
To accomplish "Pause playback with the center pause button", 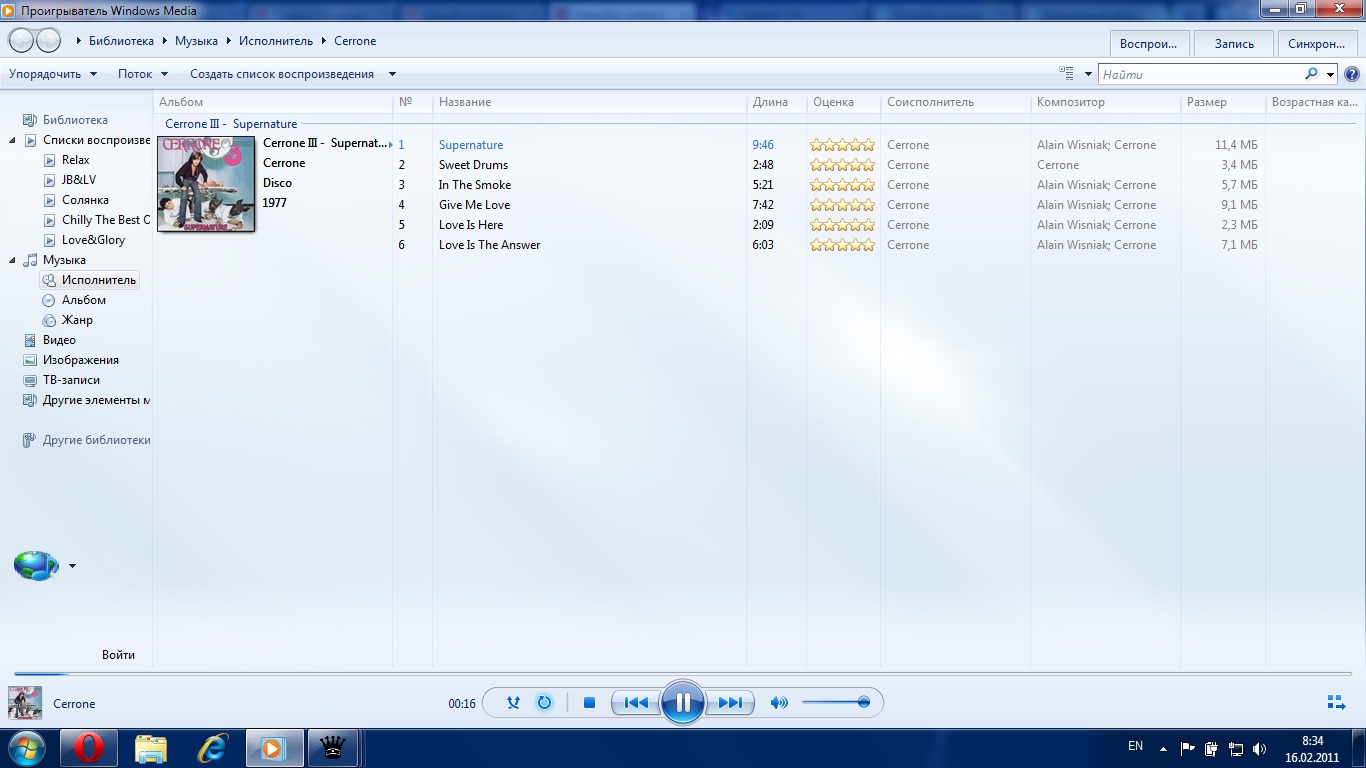I will [683, 703].
